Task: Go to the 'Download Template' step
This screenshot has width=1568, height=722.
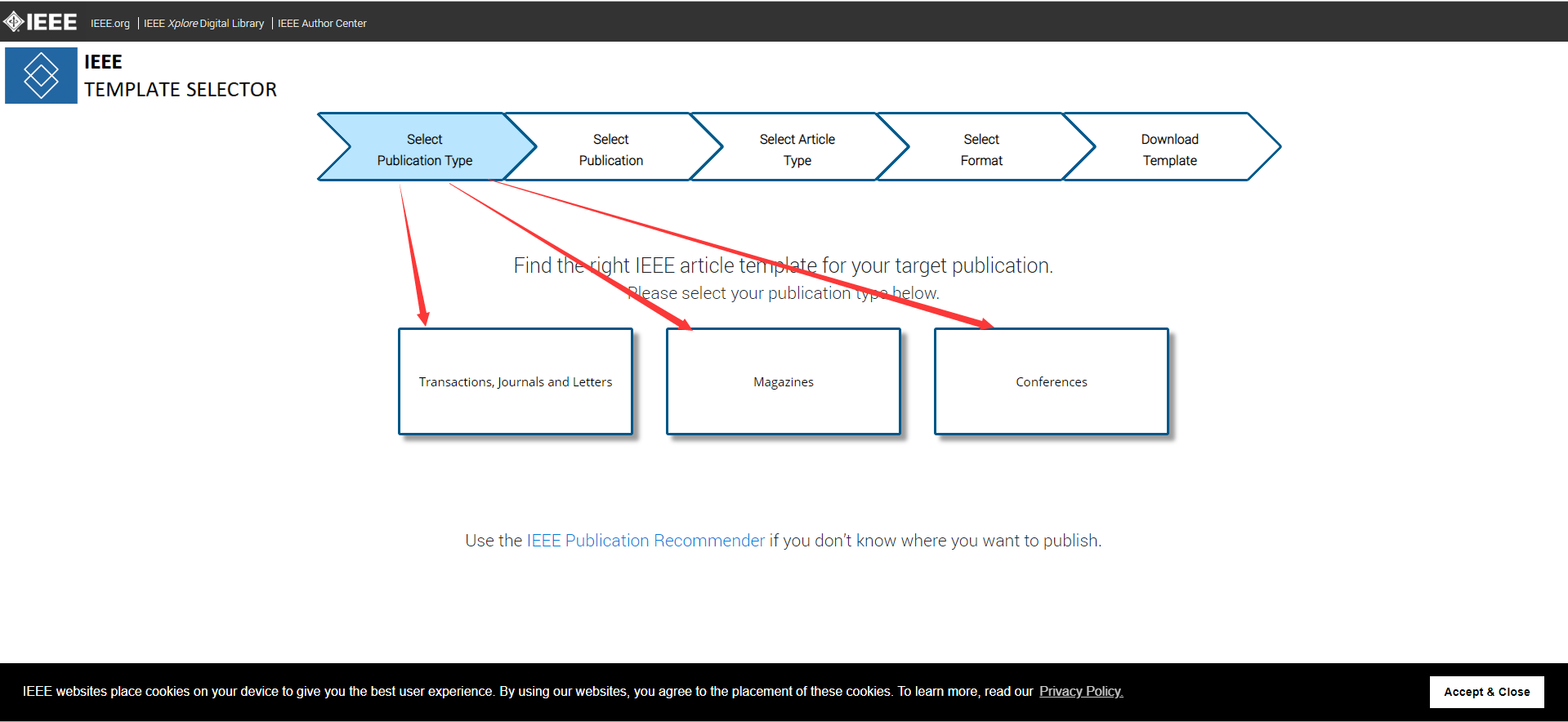Action: (1170, 147)
